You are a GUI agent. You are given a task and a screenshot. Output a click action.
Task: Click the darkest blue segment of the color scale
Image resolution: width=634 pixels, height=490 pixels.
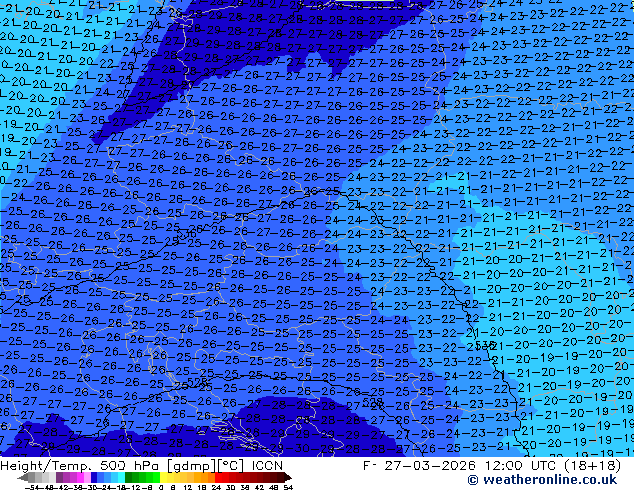pyautogui.click(x=94, y=478)
